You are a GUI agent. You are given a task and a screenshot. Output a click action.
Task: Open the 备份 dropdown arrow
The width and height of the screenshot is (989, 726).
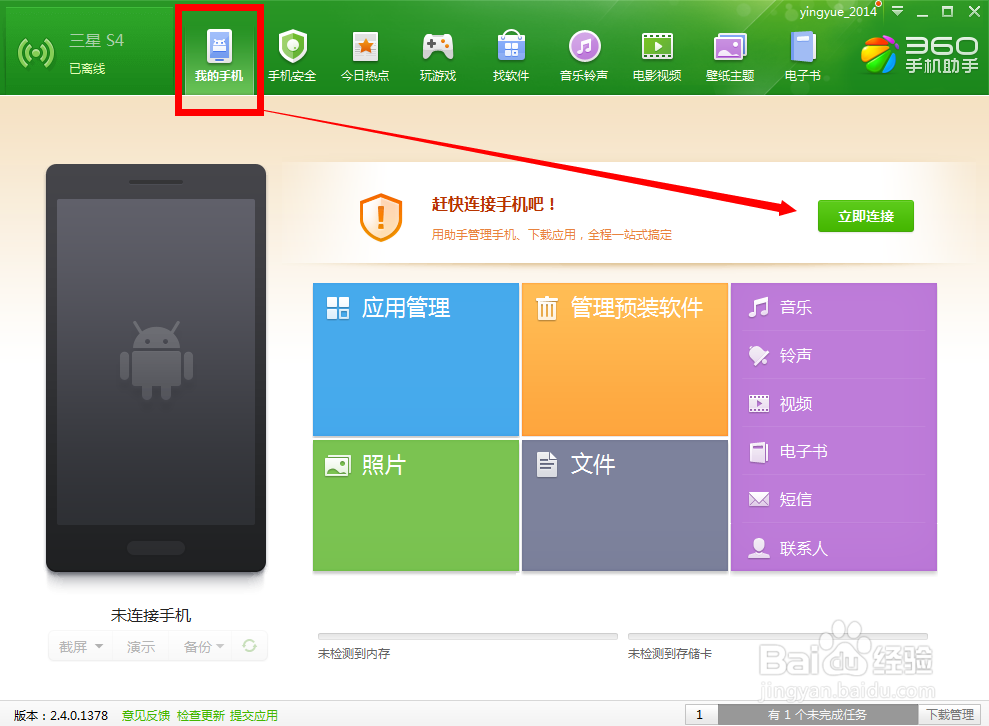219,646
